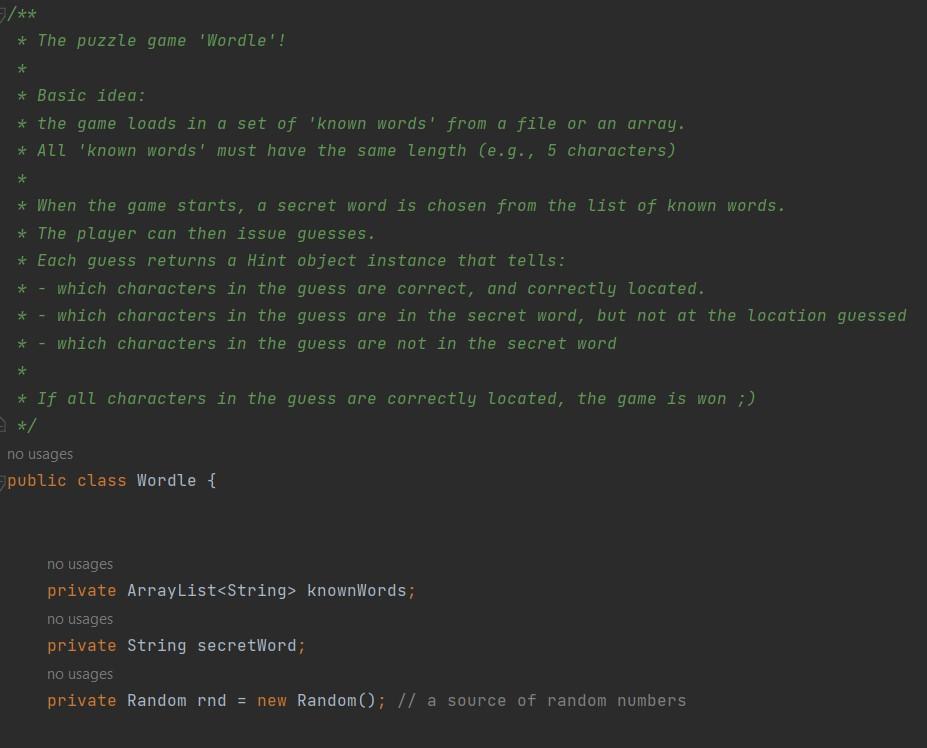Collapse the Javadoc fold marker beside /**

coord(2,14)
